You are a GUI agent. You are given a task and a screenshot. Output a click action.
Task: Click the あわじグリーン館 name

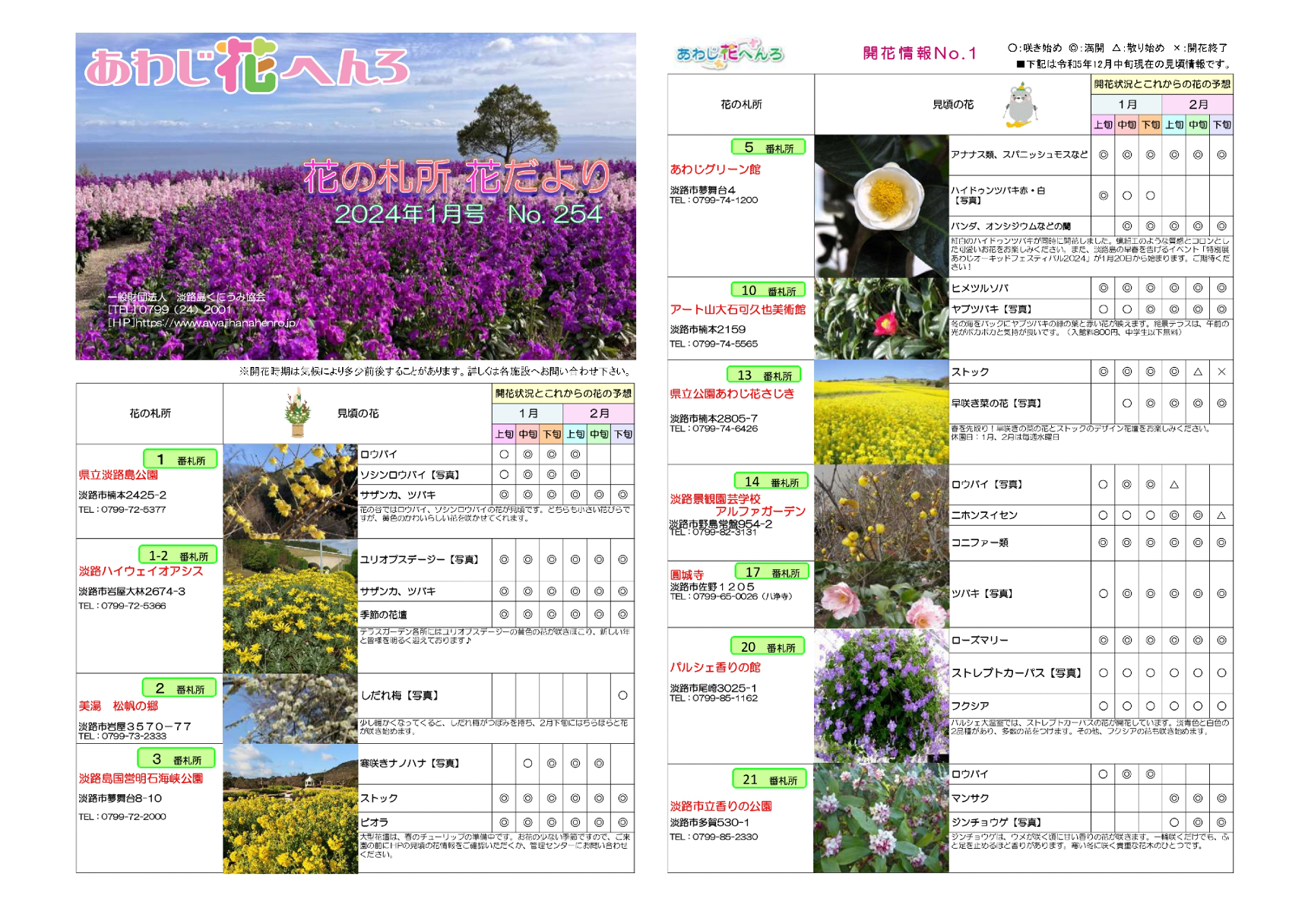pos(715,169)
